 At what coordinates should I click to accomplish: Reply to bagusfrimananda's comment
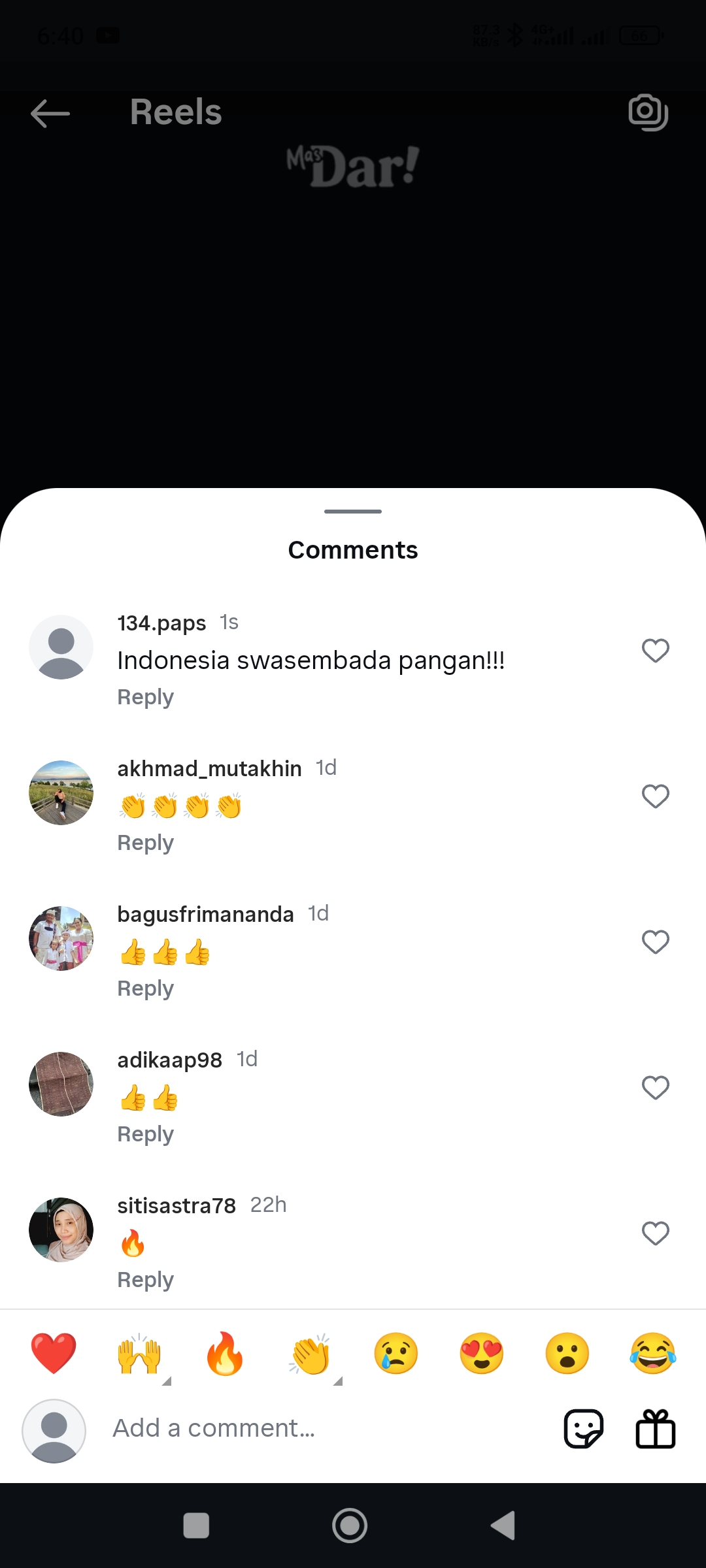[x=146, y=988]
